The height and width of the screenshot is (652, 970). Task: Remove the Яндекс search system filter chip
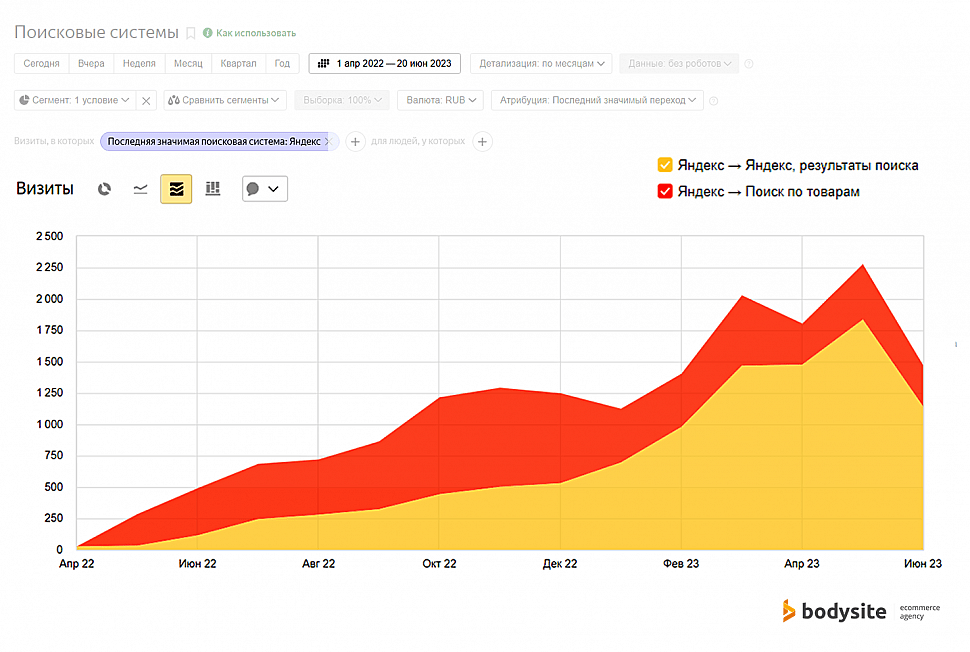pos(329,142)
